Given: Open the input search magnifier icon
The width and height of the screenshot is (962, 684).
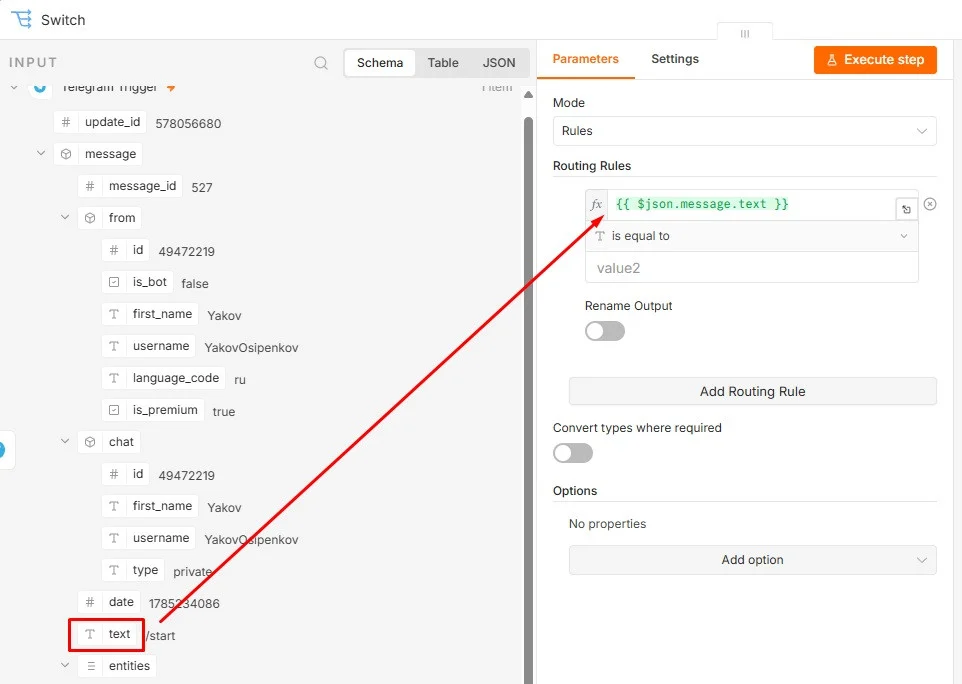Looking at the screenshot, I should coord(321,63).
